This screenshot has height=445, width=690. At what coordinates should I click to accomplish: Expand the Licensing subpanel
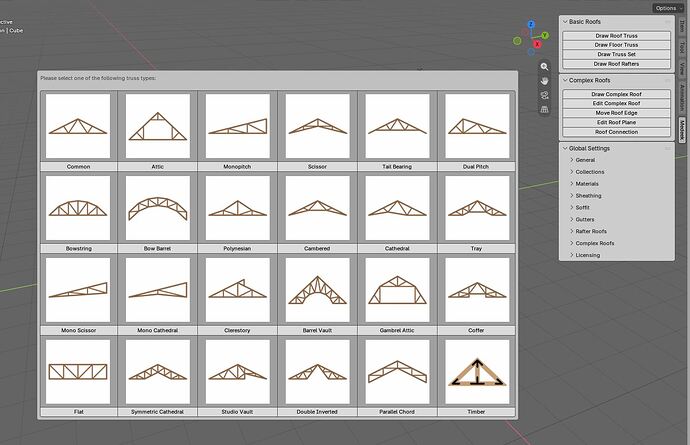[572, 255]
